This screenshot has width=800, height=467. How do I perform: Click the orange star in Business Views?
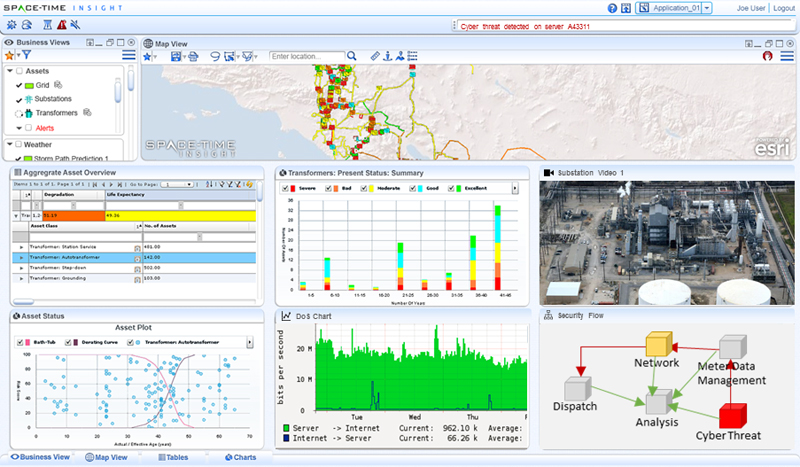pos(9,56)
